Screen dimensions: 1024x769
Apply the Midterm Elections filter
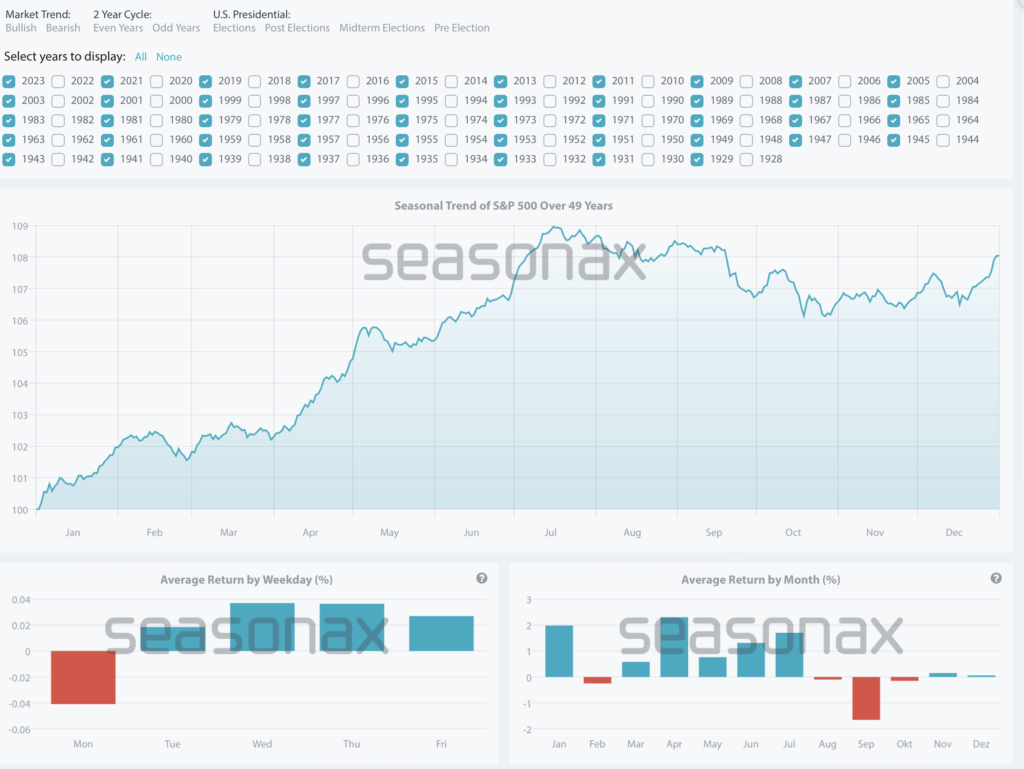[382, 28]
